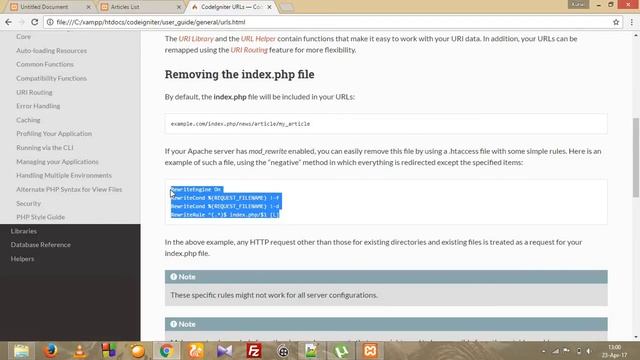Open VLC media player from taskbar
This screenshot has height=360, width=640.
pyautogui.click(x=80, y=351)
